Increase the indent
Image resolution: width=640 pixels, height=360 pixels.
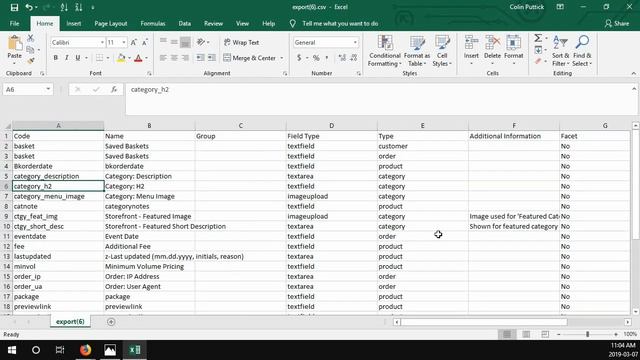tap(211, 58)
